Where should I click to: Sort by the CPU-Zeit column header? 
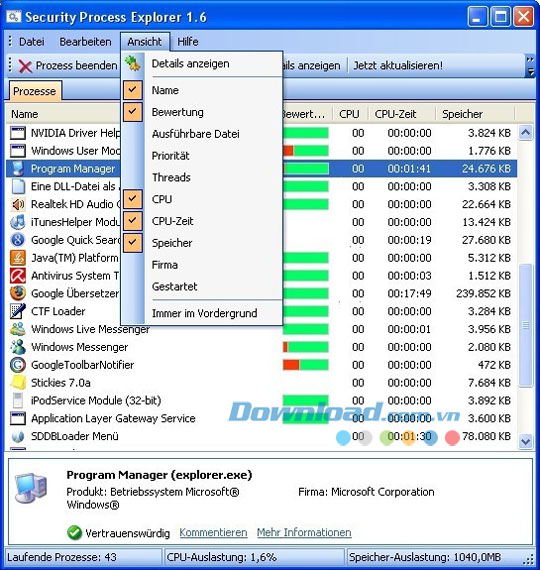pyautogui.click(x=401, y=114)
